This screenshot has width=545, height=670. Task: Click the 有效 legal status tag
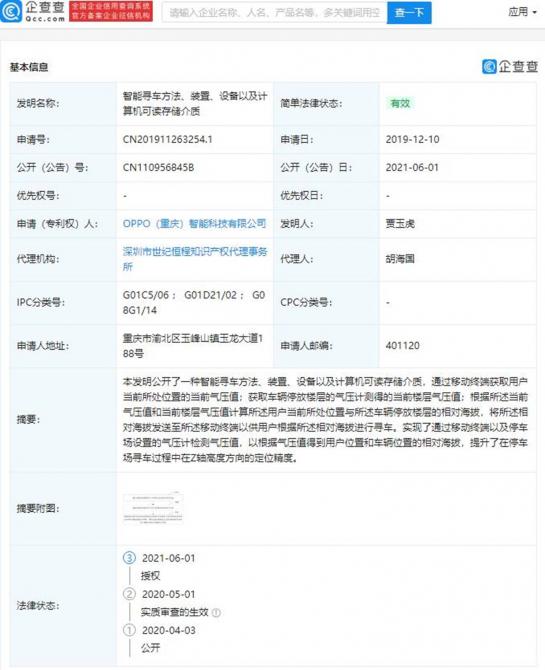tap(400, 103)
